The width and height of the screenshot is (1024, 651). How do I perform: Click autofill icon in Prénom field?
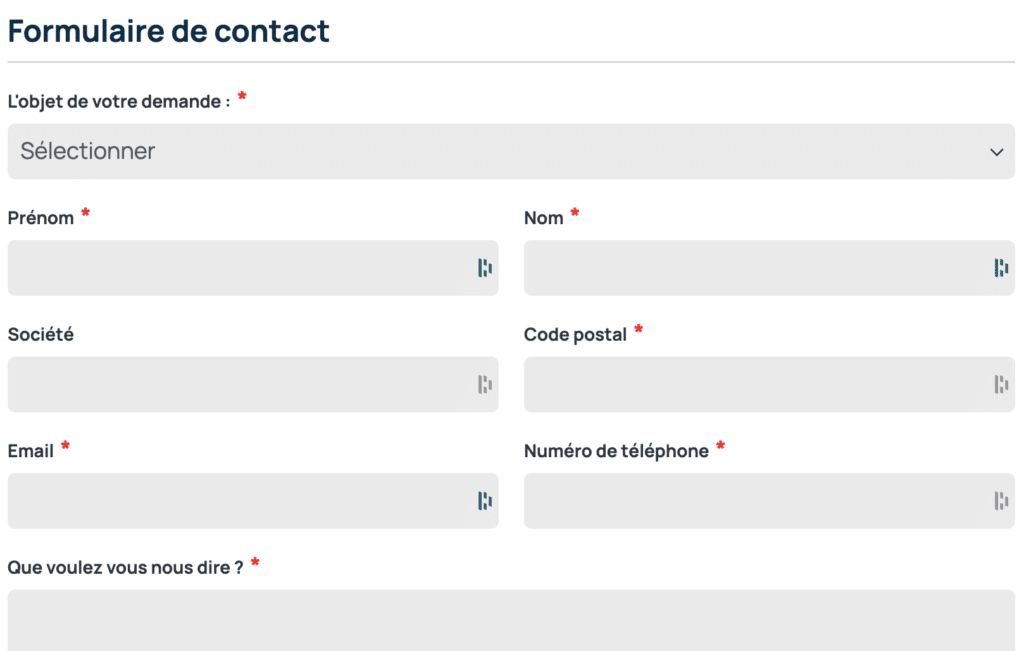(485, 268)
